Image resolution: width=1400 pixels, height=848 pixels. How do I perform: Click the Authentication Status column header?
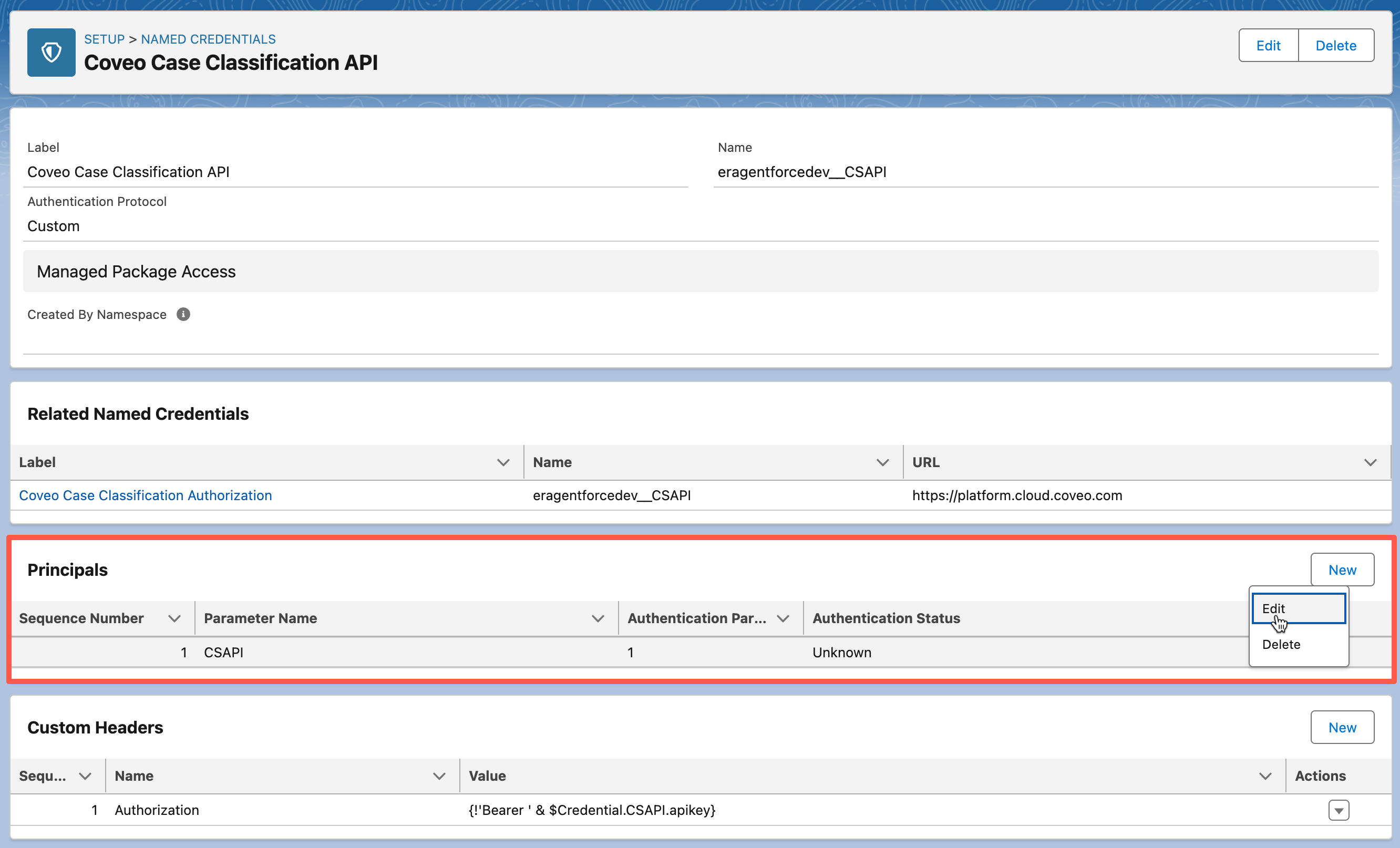(x=887, y=618)
